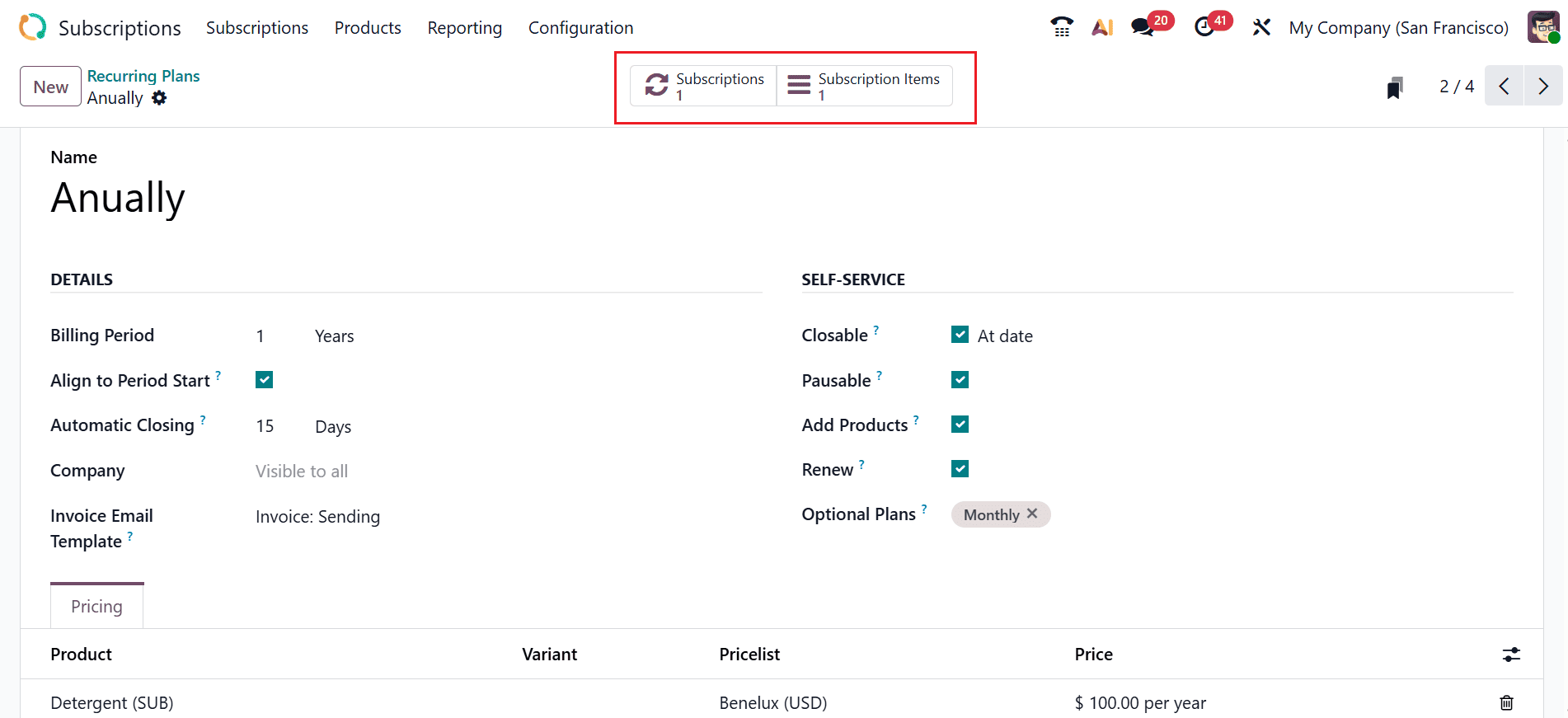1568x718 pixels.
Task: Open the Reporting menu
Action: [x=465, y=28]
